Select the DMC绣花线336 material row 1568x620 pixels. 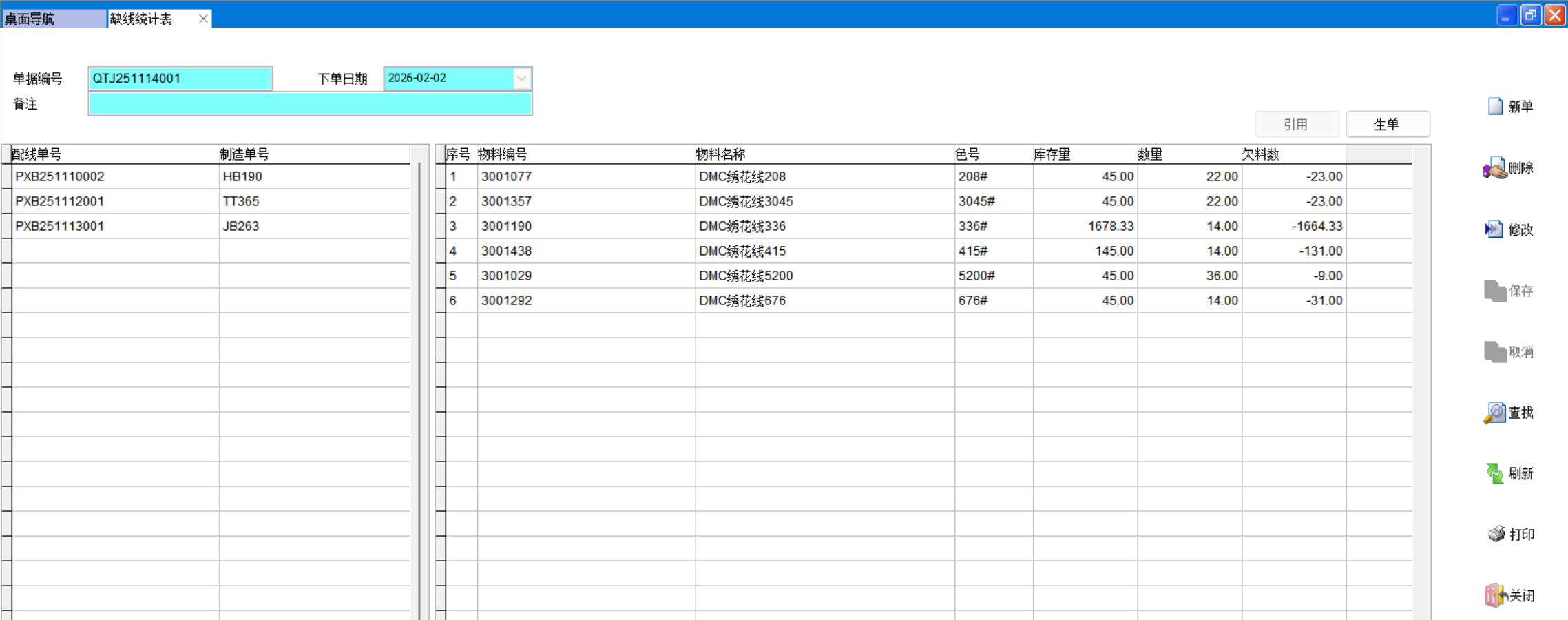(x=742, y=226)
